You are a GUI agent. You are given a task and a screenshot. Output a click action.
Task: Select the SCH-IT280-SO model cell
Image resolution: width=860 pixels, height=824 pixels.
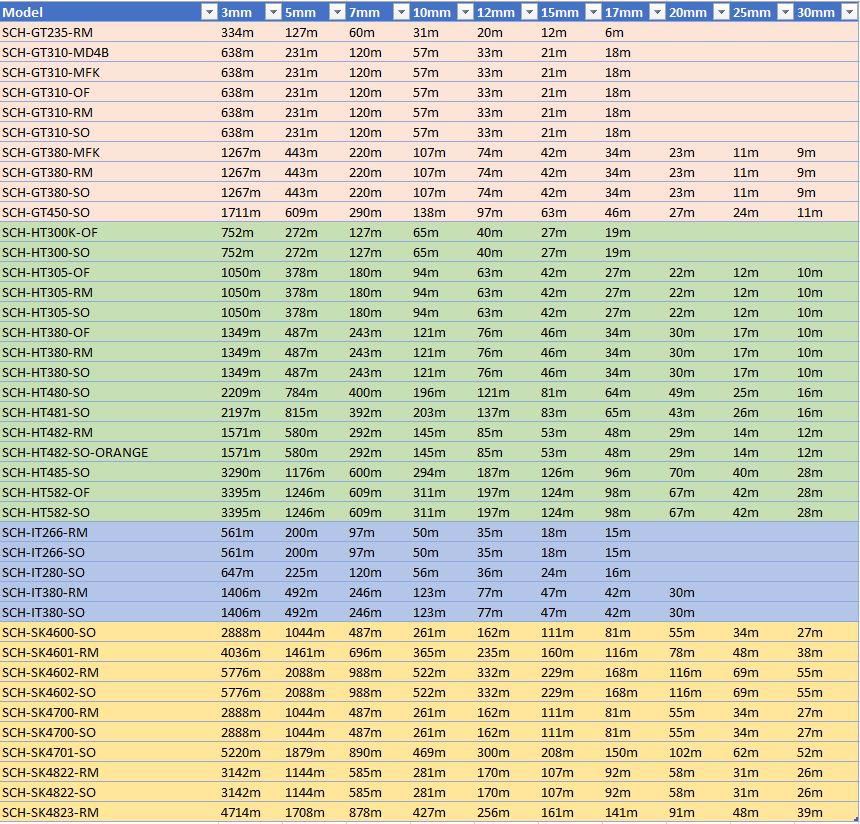tap(43, 572)
